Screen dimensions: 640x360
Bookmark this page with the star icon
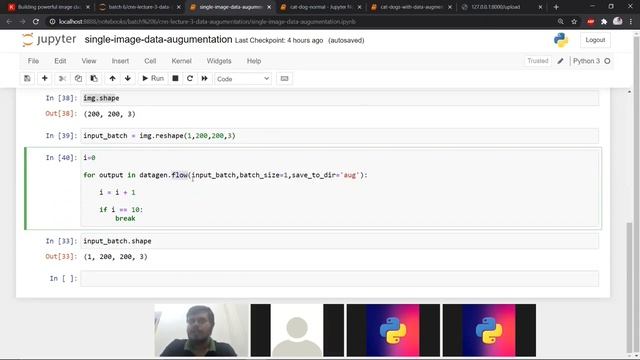pos(574,22)
